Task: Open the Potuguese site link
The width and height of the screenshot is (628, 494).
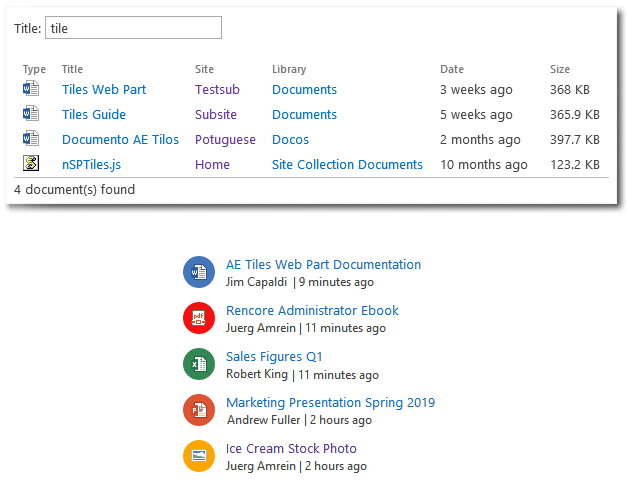Action: (225, 140)
